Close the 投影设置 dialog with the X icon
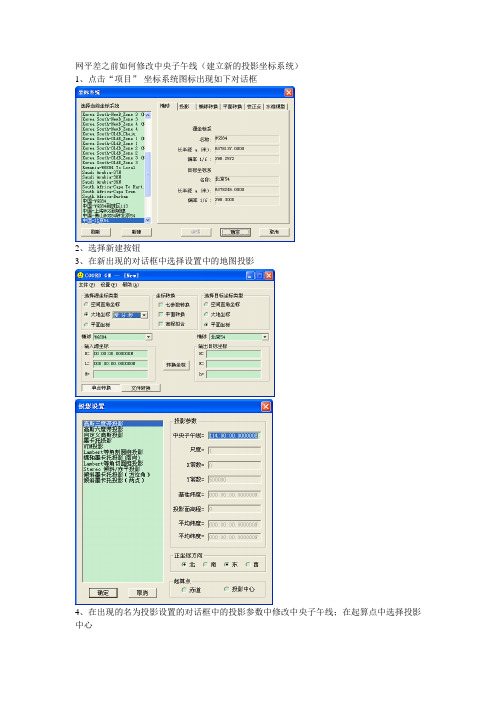 (266, 406)
